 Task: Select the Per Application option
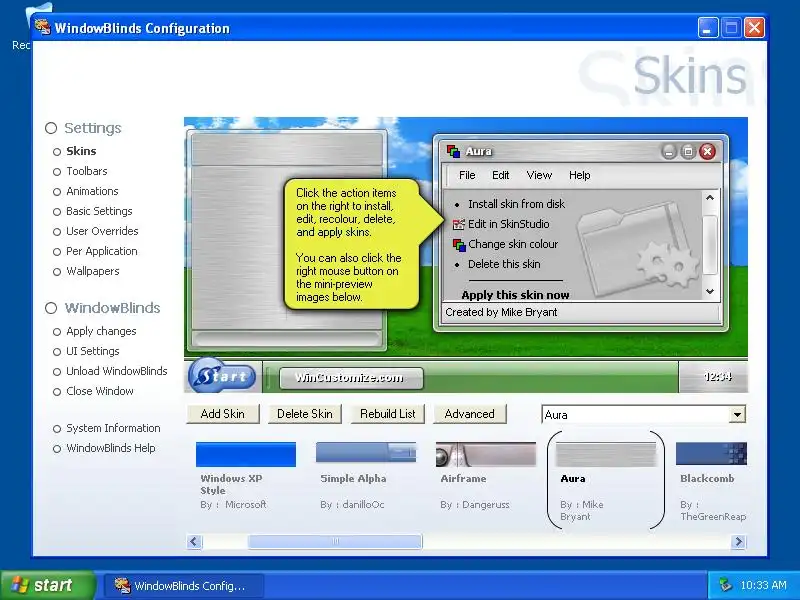coord(95,251)
